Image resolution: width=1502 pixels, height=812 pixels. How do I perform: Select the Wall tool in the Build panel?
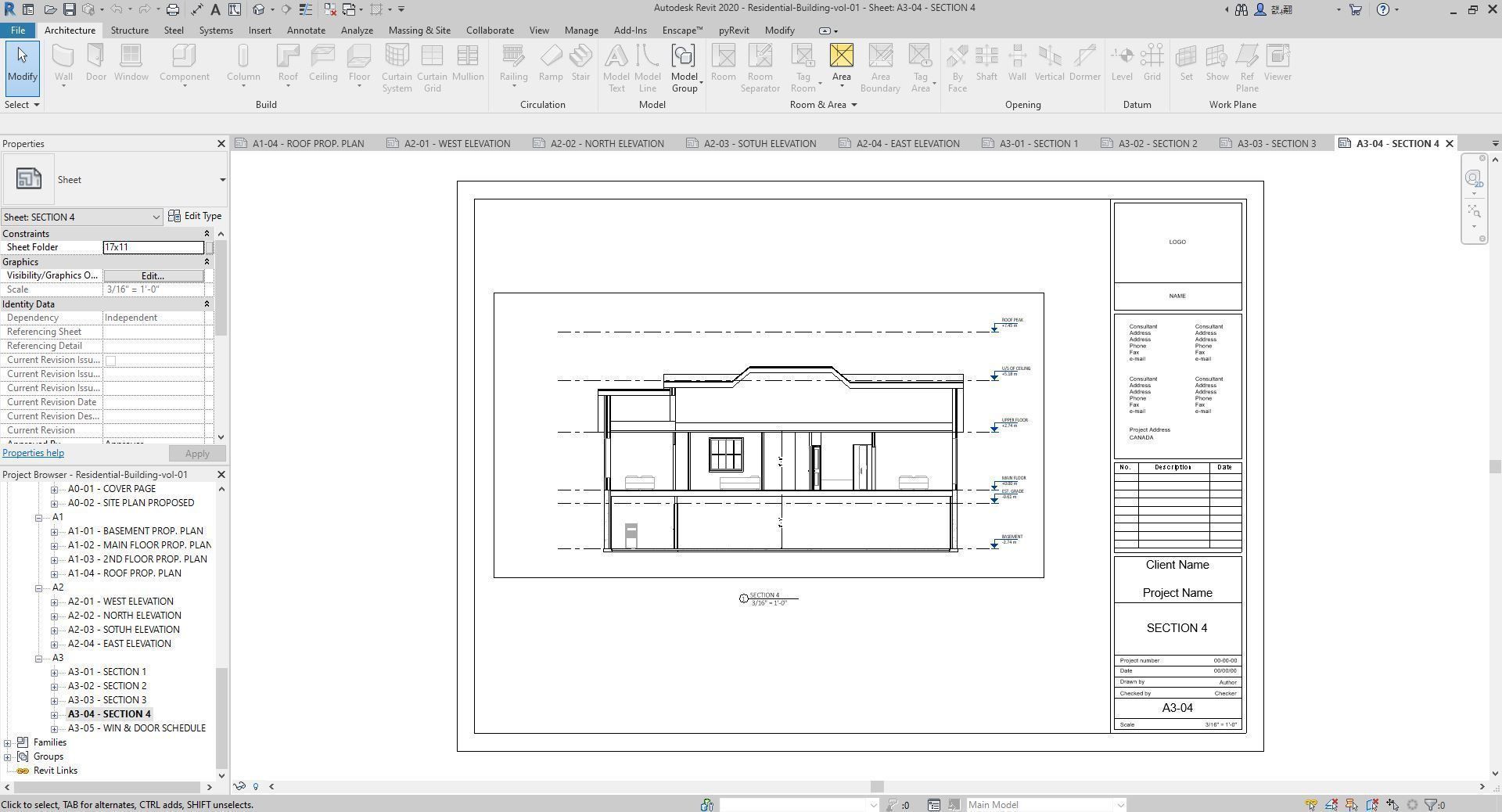(x=63, y=63)
